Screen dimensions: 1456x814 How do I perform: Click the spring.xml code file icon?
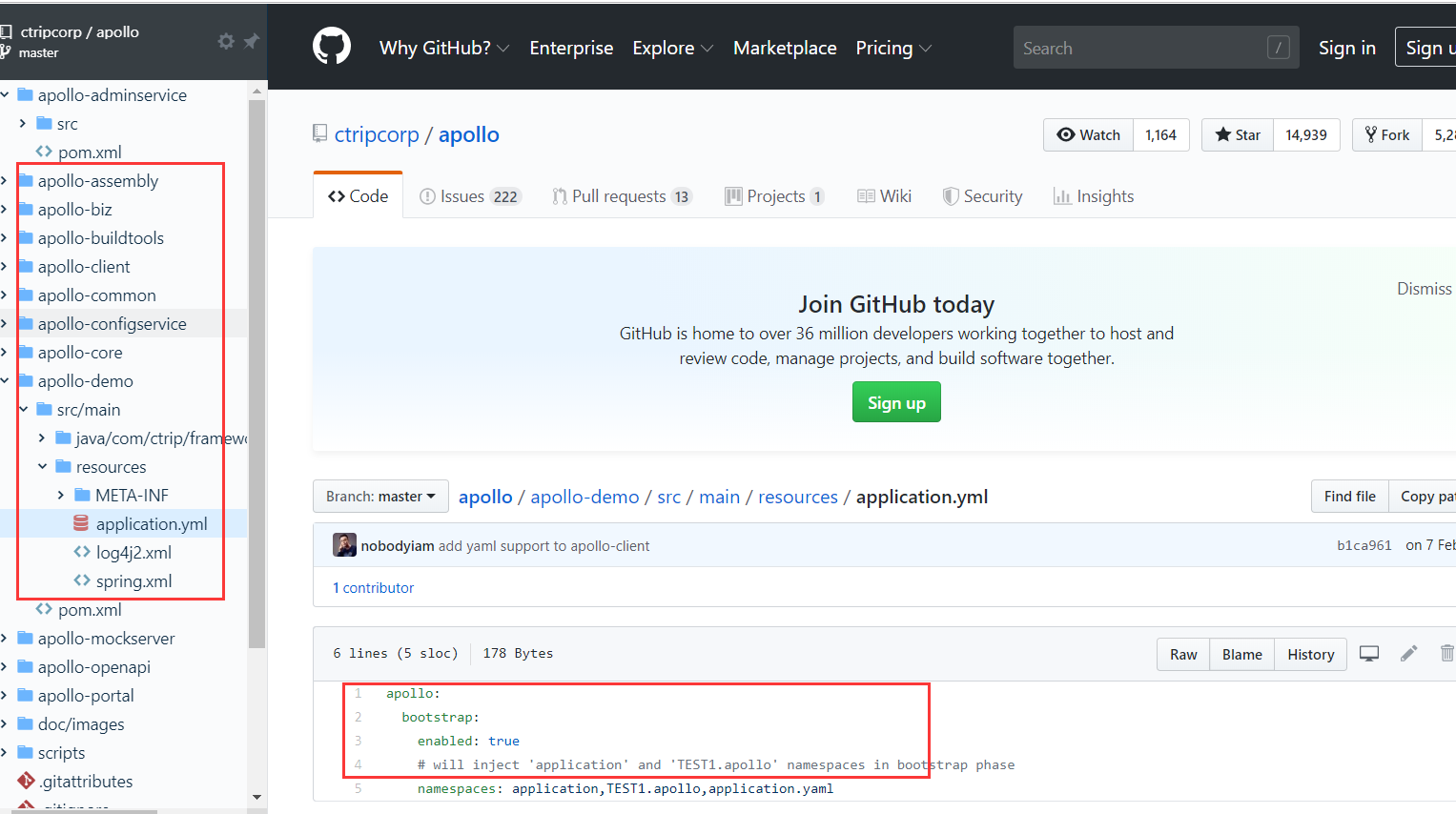click(x=82, y=580)
